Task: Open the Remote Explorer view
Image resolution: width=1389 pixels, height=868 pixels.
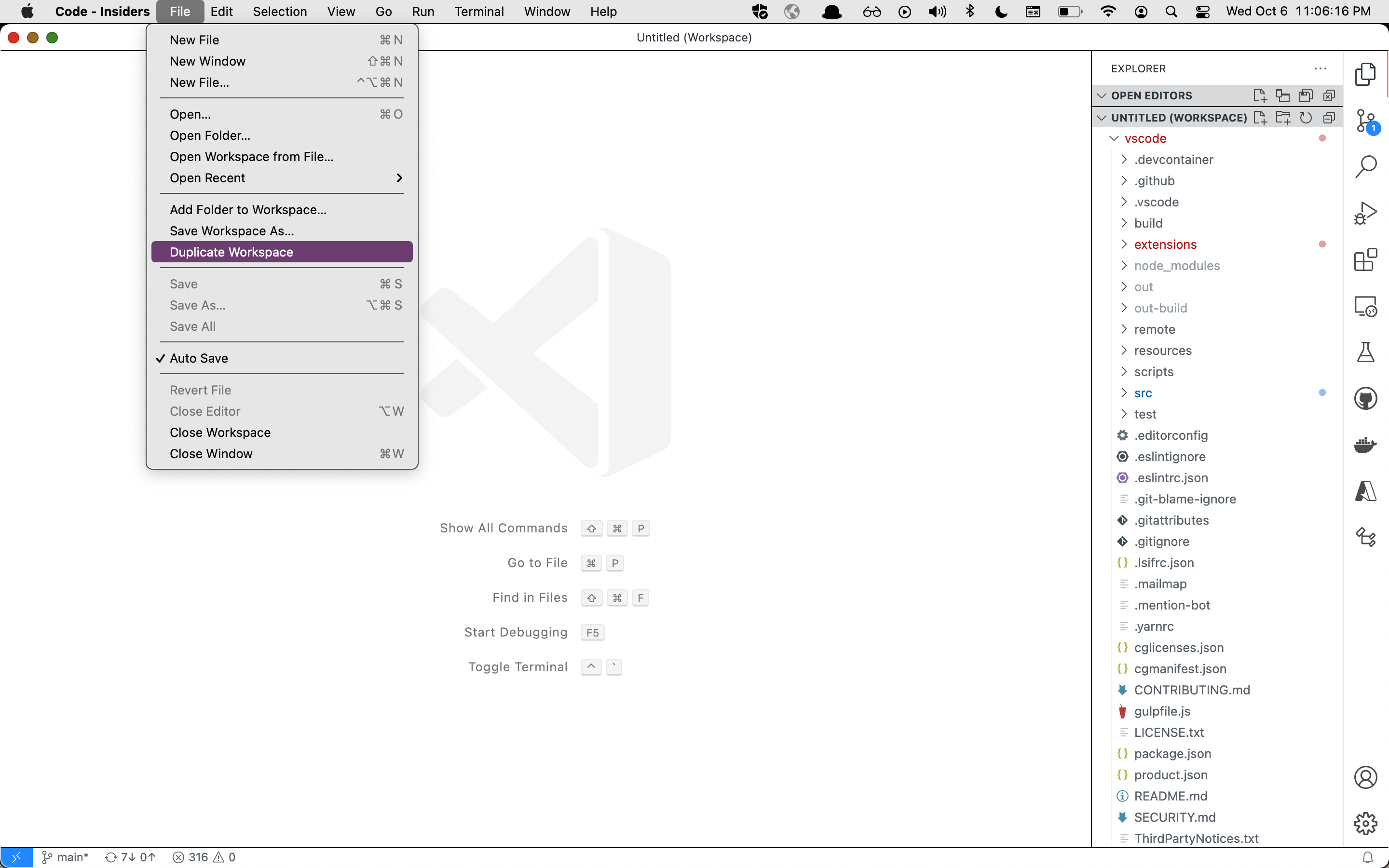Action: (x=1366, y=306)
